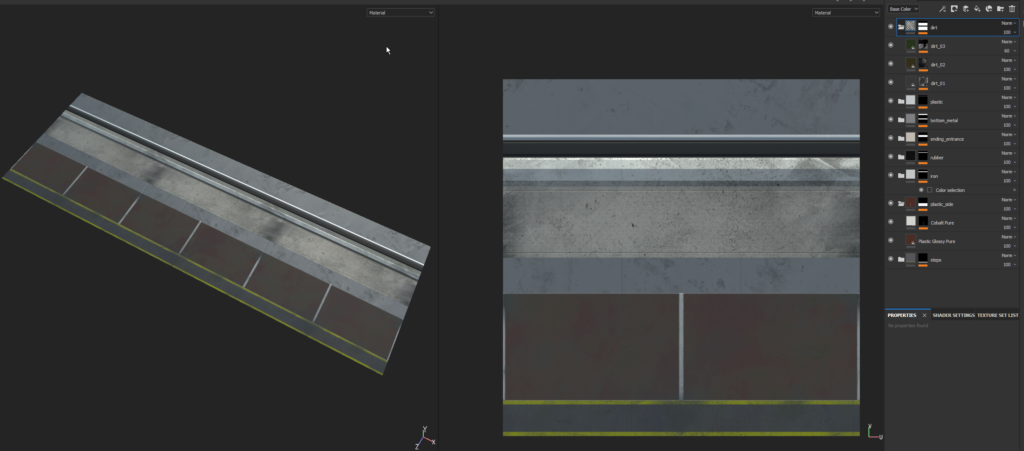Screen dimensions: 1024x451
Task: Open the Base Color channel dropdown
Action: click(x=903, y=9)
